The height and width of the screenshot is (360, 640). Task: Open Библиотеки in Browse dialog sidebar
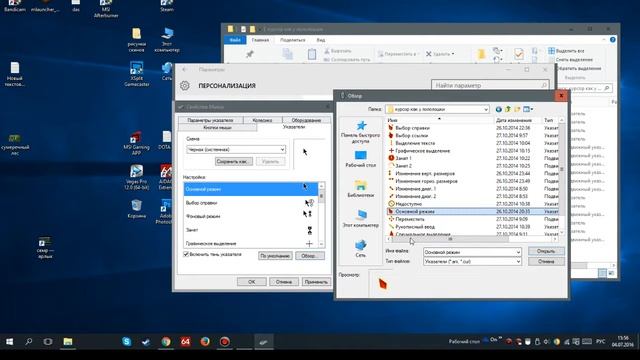click(360, 189)
